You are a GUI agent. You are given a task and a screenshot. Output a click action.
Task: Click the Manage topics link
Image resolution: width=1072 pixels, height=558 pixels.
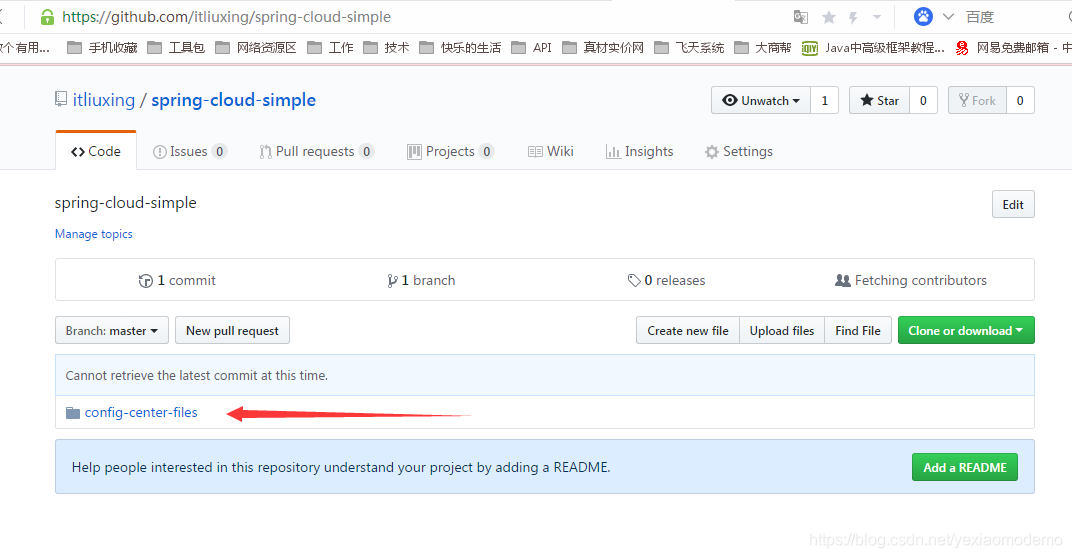(x=94, y=234)
